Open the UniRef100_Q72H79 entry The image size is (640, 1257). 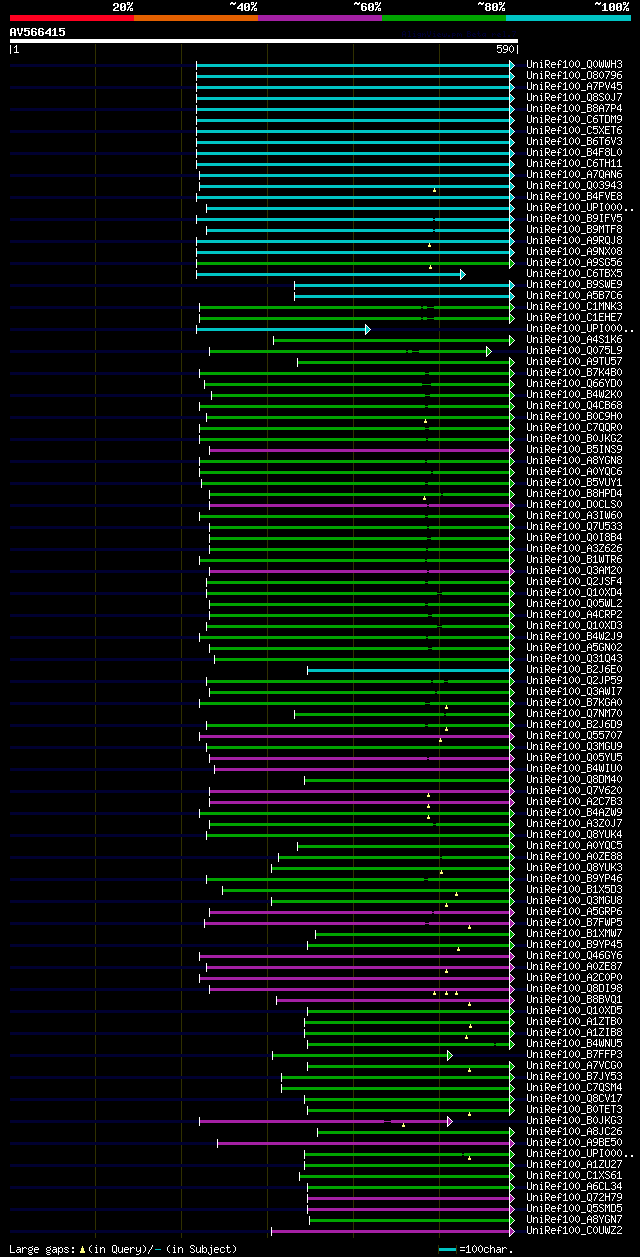coord(574,1197)
